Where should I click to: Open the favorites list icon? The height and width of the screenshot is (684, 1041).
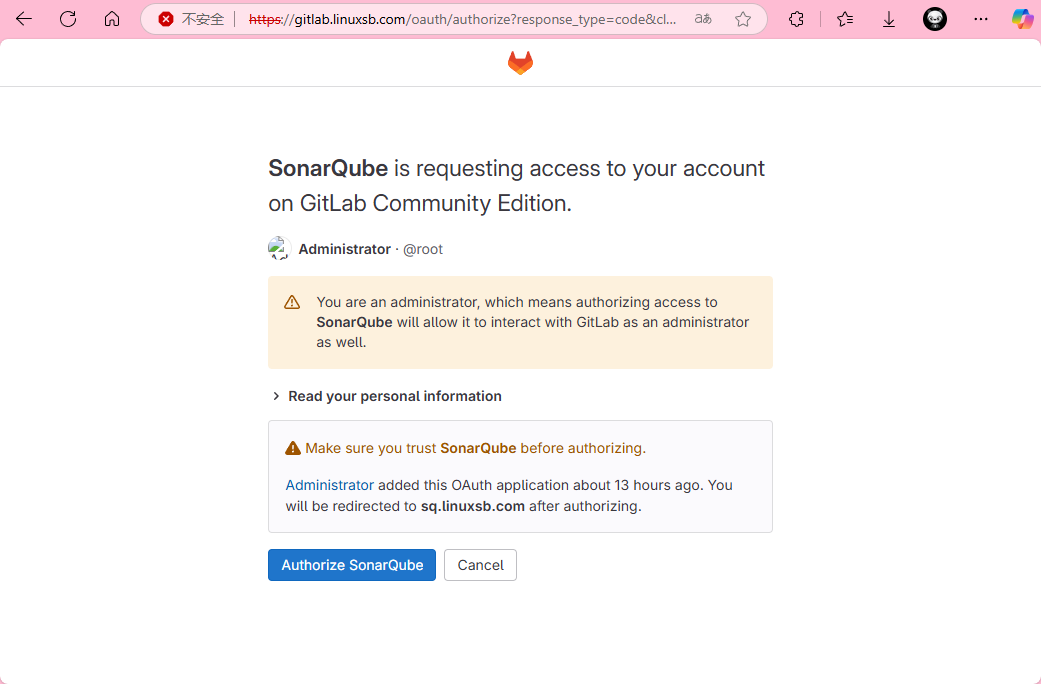point(844,19)
